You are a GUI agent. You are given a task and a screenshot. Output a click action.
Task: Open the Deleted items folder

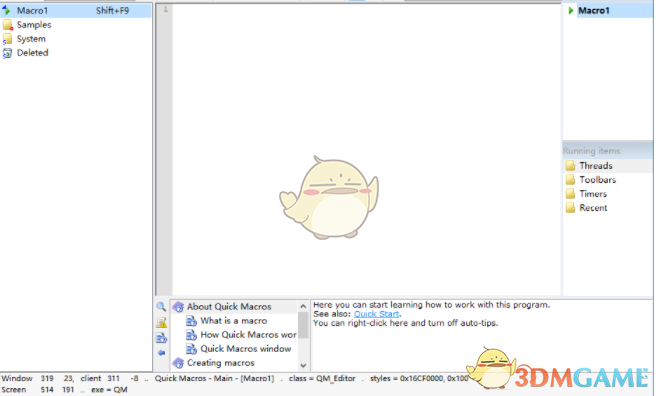(x=32, y=53)
